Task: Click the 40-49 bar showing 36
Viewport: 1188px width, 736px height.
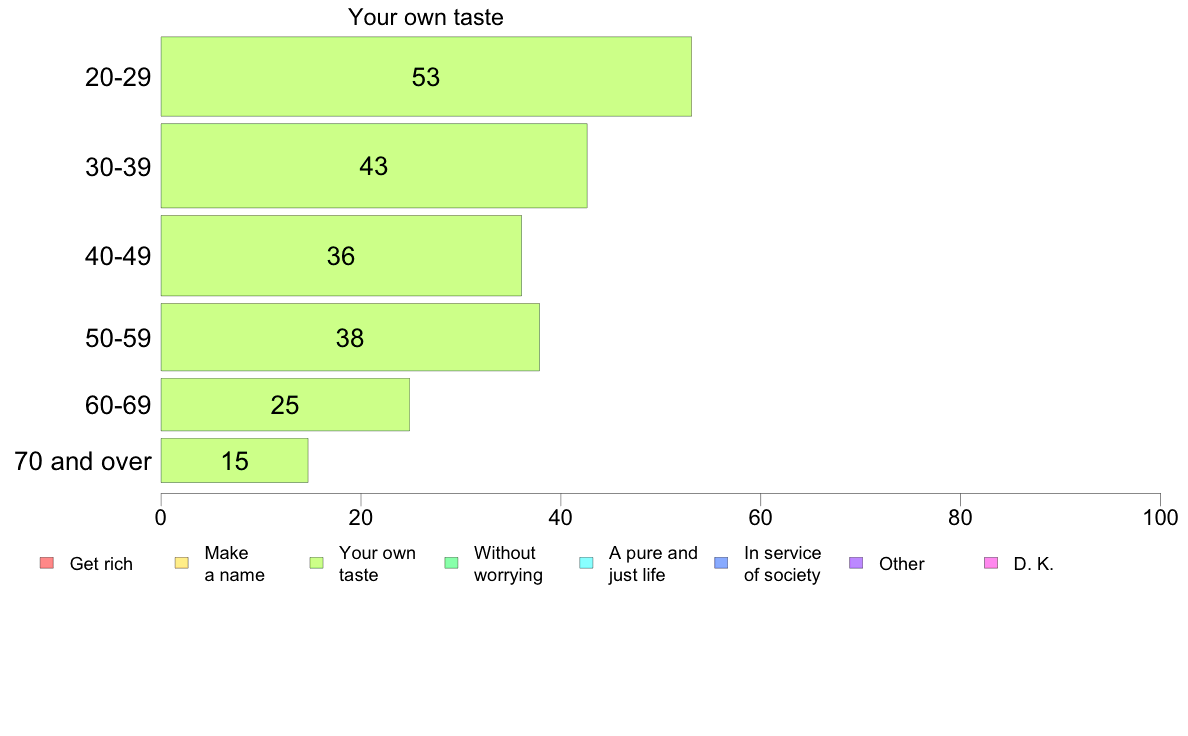Action: (x=341, y=255)
